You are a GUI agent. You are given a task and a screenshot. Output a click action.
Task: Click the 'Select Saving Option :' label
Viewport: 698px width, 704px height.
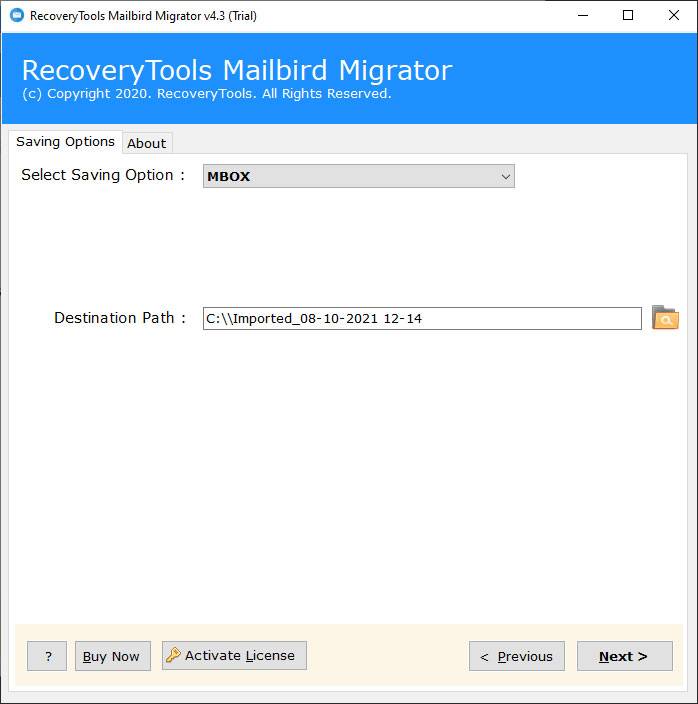click(103, 175)
